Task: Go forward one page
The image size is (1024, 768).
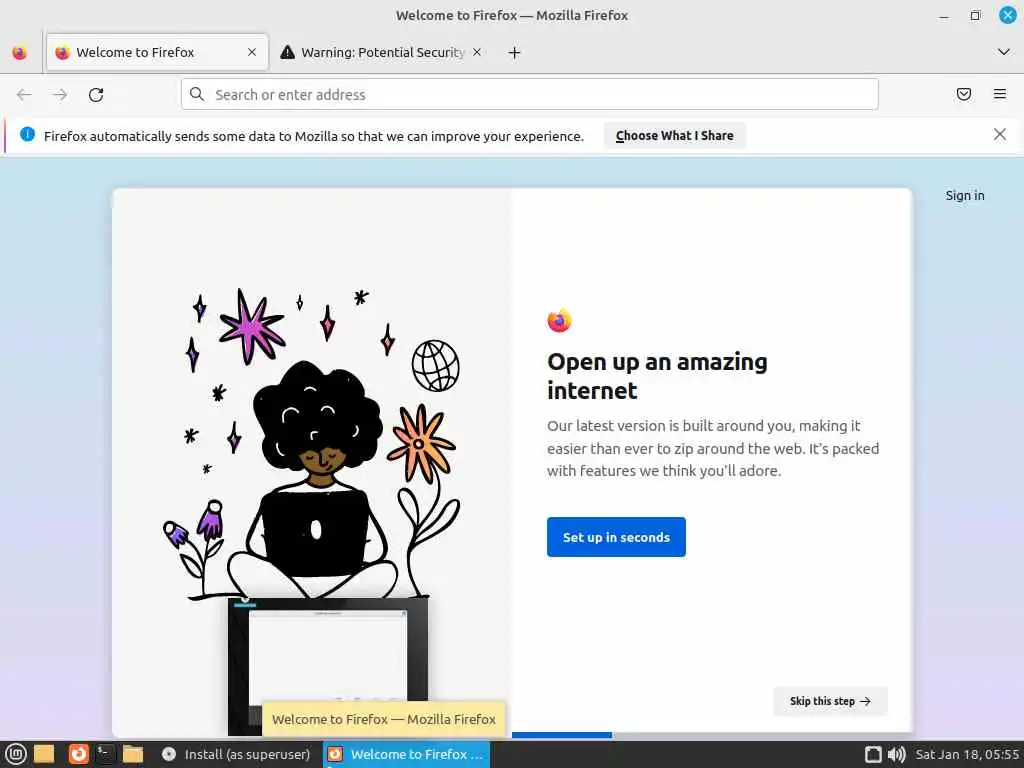Action: (x=60, y=95)
